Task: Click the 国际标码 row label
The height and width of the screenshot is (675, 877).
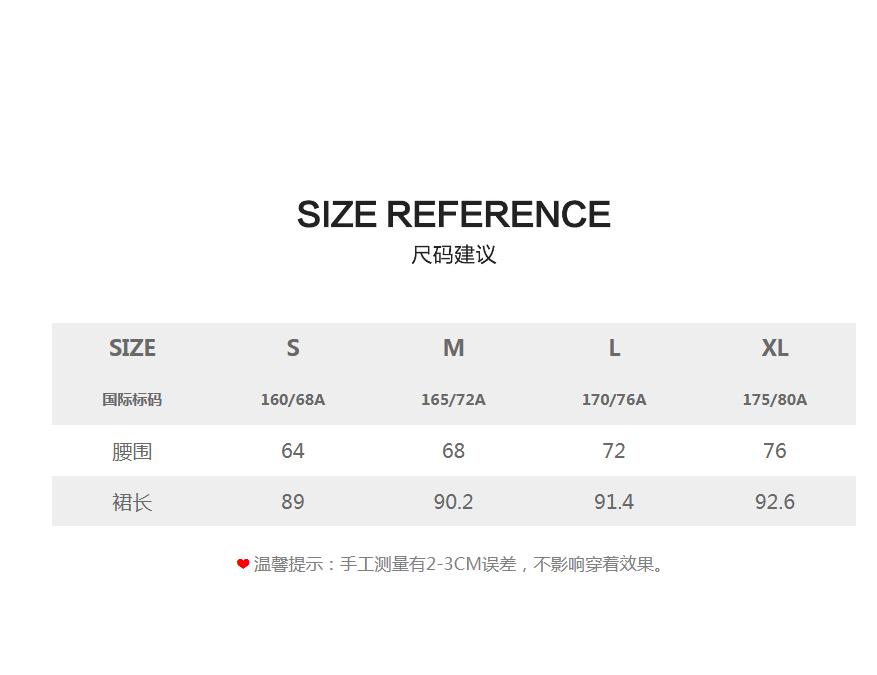Action: (x=132, y=399)
